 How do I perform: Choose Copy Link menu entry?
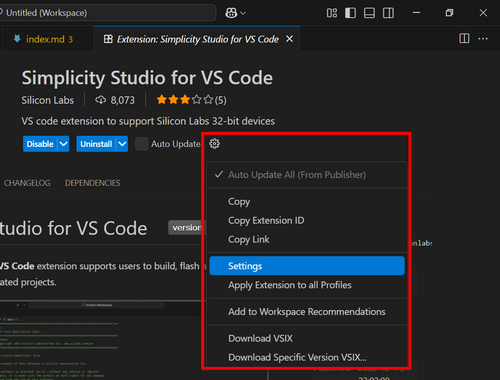pos(307,239)
